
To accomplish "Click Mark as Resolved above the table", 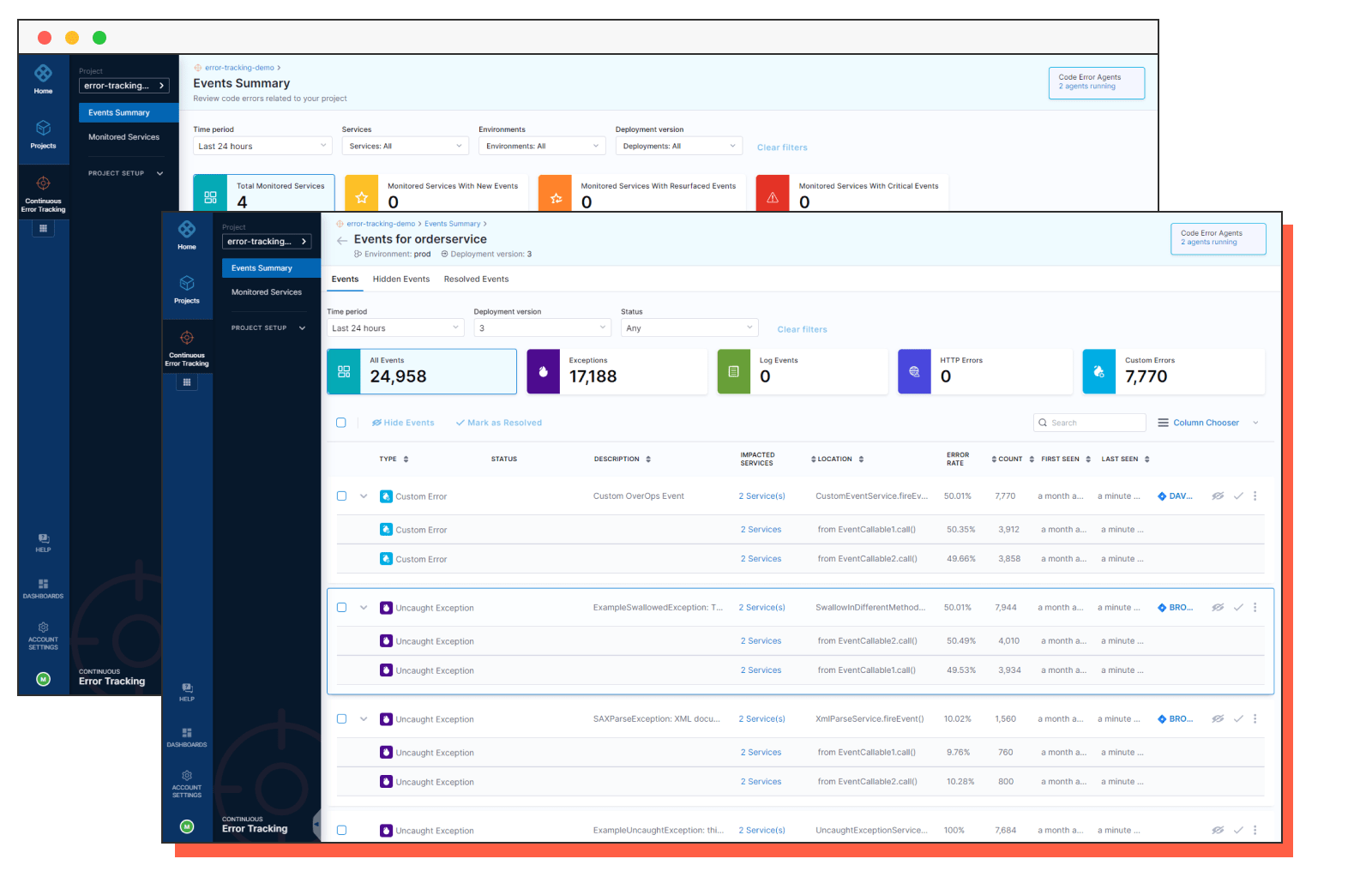I will [x=498, y=422].
